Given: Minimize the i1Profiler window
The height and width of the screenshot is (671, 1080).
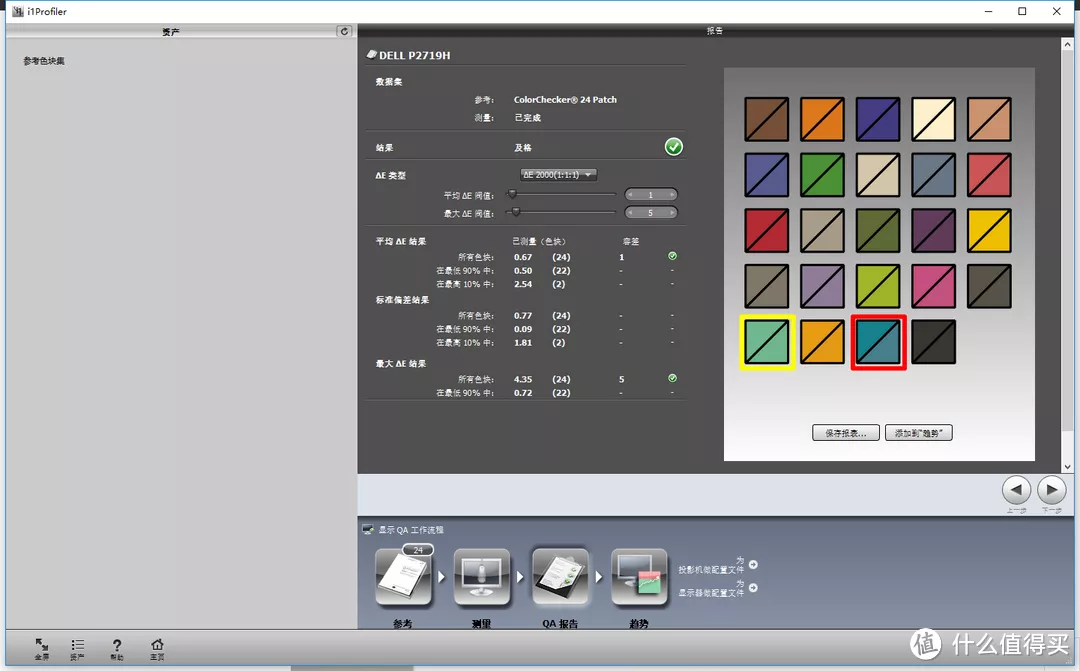Looking at the screenshot, I should [x=988, y=11].
